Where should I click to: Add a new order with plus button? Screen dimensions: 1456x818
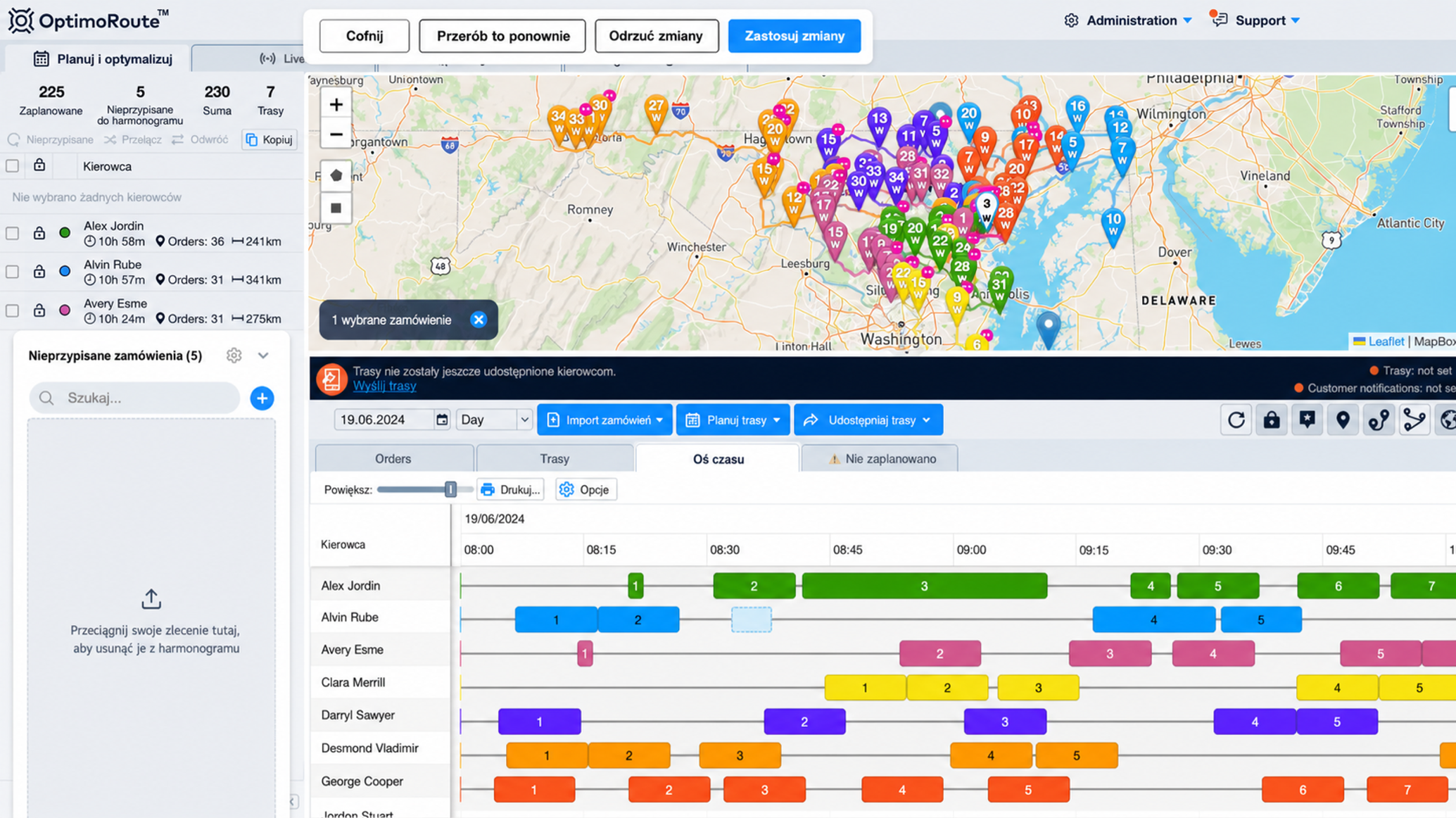(262, 398)
